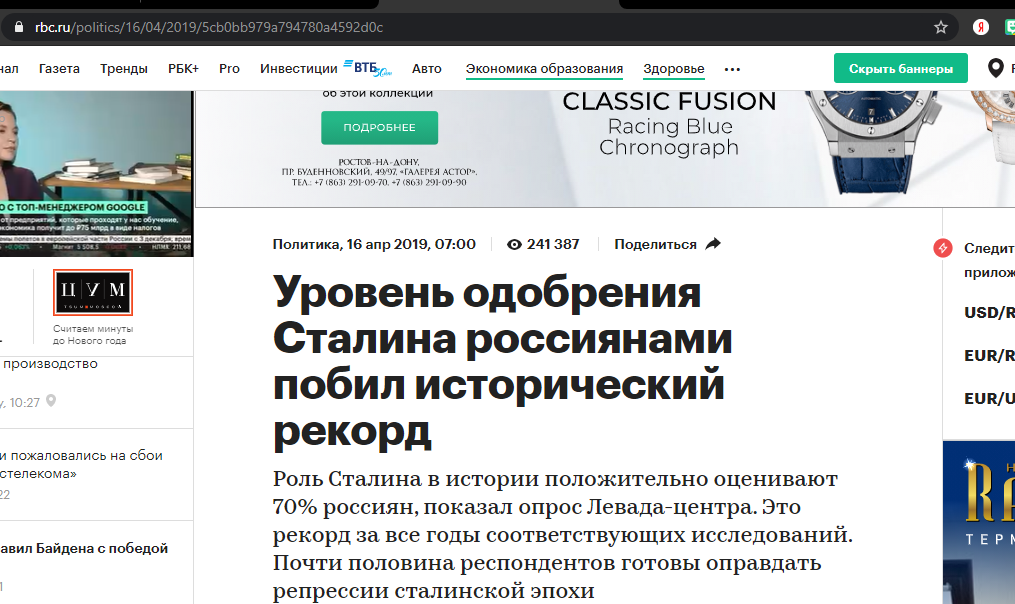Screen dimensions: 1015x604
Task: Click the ЦУМ logo advertisement
Action: [x=93, y=293]
